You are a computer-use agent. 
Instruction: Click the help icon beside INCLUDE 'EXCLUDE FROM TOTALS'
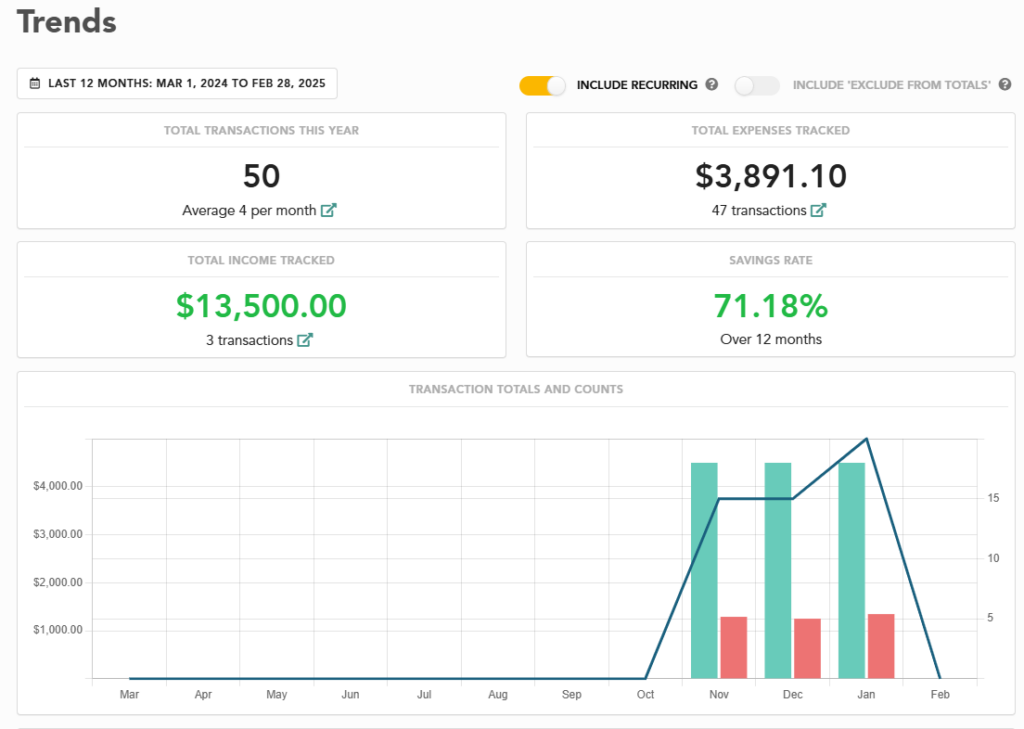1004,85
